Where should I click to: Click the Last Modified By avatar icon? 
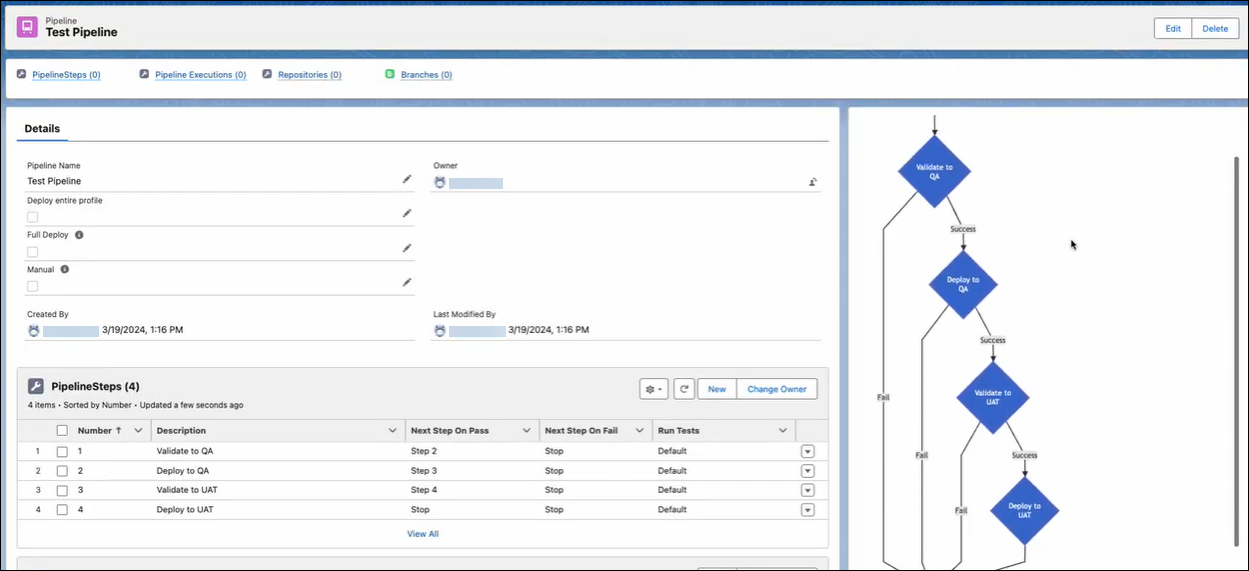click(x=440, y=330)
